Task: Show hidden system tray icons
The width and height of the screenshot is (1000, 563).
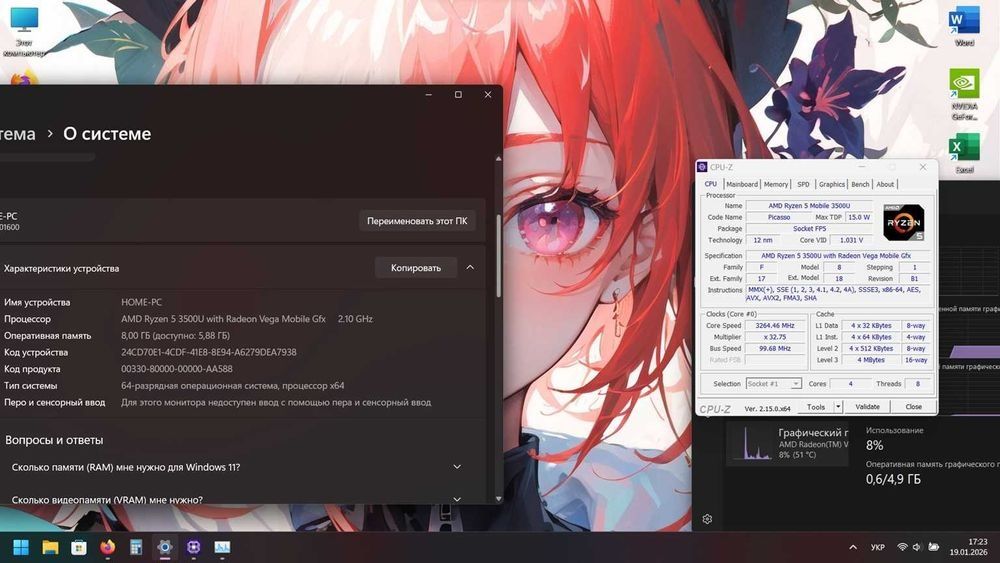Action: [x=853, y=547]
